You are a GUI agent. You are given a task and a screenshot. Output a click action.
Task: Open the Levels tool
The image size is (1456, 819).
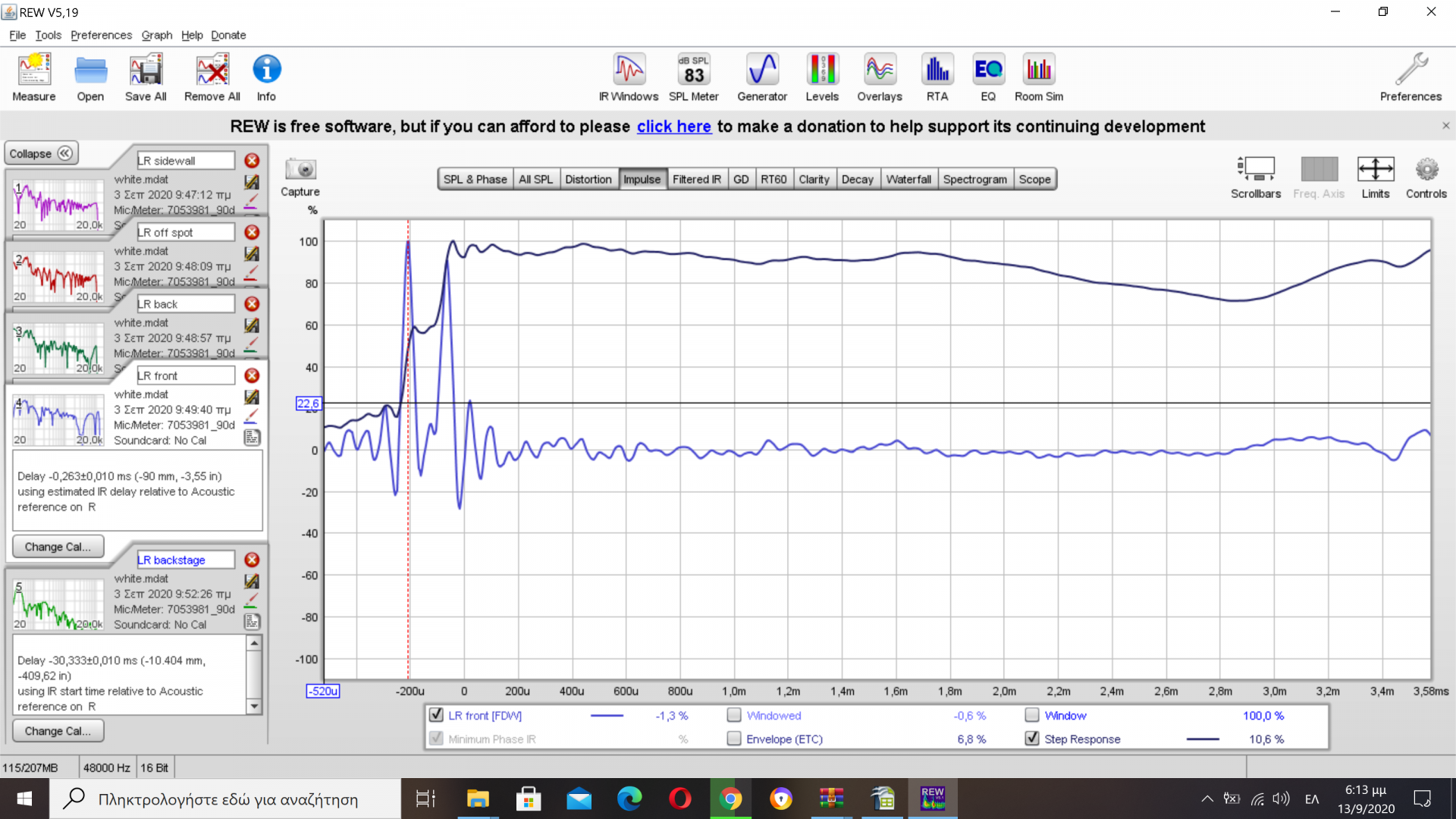point(822,77)
